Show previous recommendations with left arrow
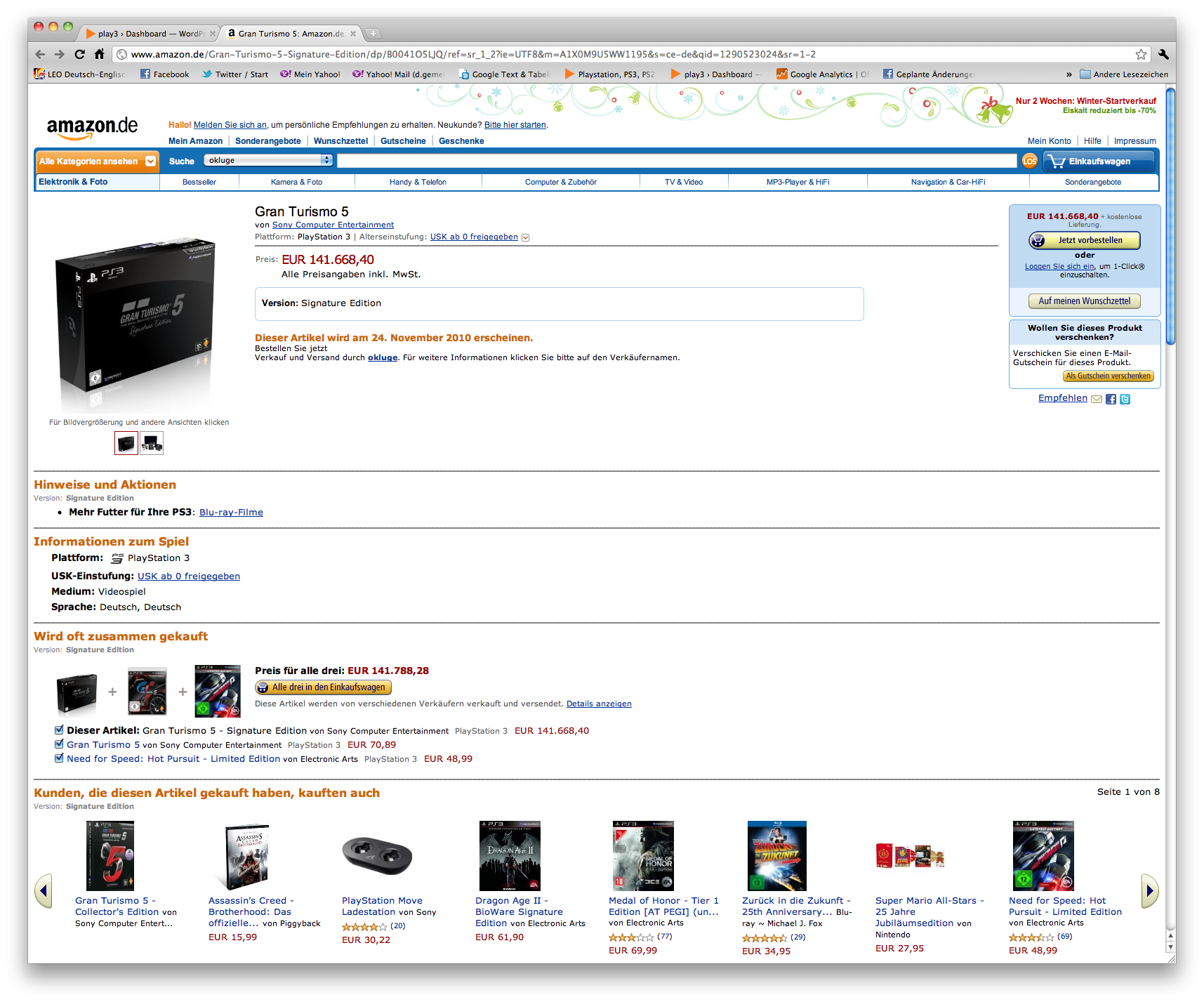This screenshot has width=1204, height=1002. (44, 891)
